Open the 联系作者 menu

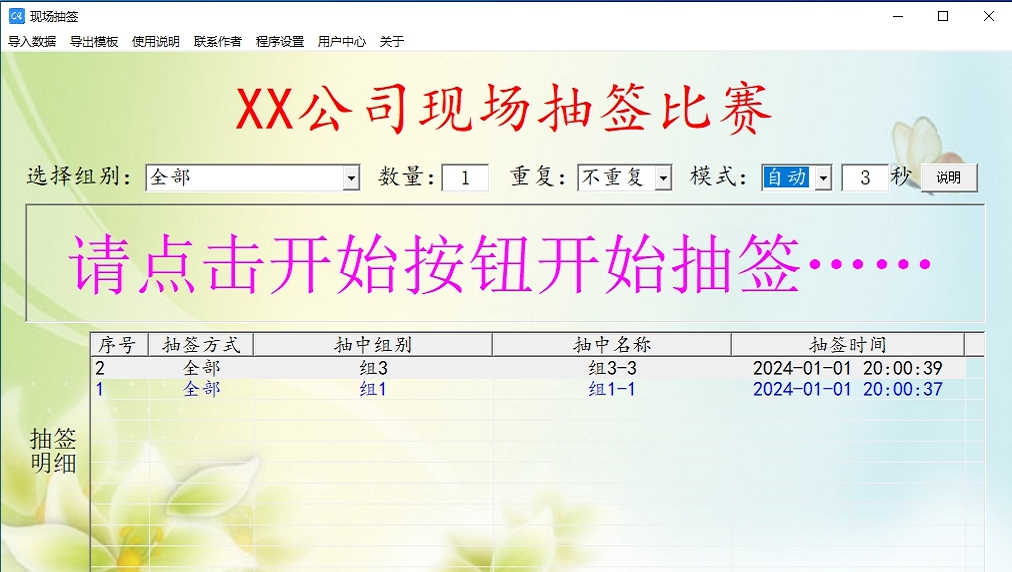(218, 41)
